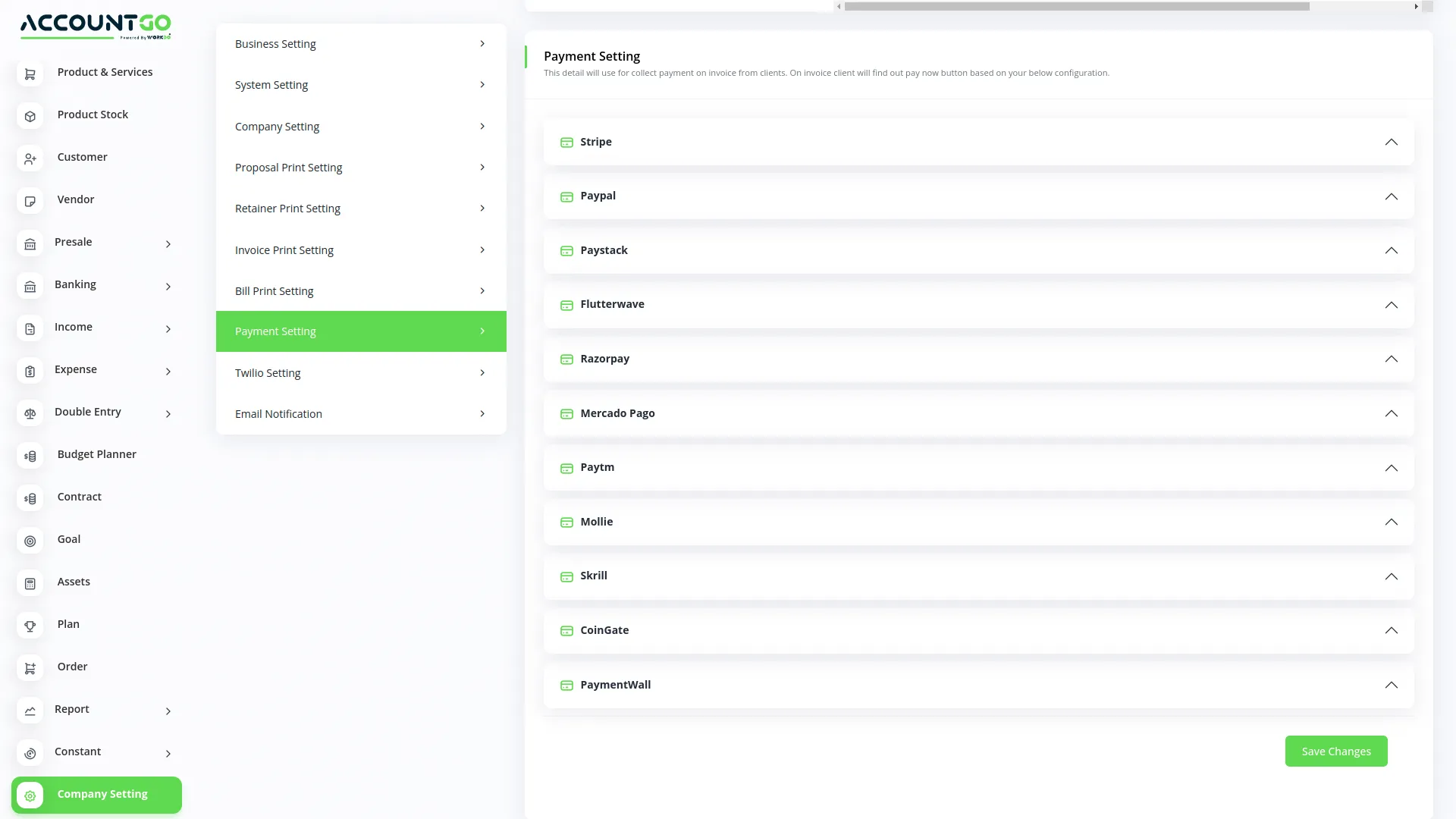The image size is (1456, 819).
Task: Click the Customer sidebar icon
Action: (x=30, y=158)
